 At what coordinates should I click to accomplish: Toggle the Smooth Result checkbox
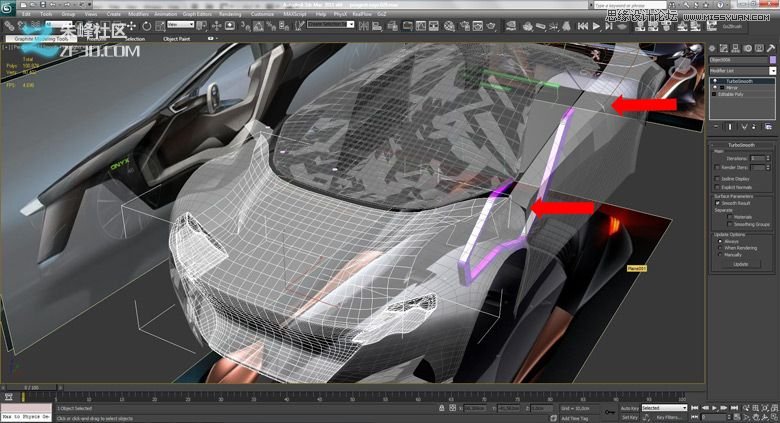point(717,203)
